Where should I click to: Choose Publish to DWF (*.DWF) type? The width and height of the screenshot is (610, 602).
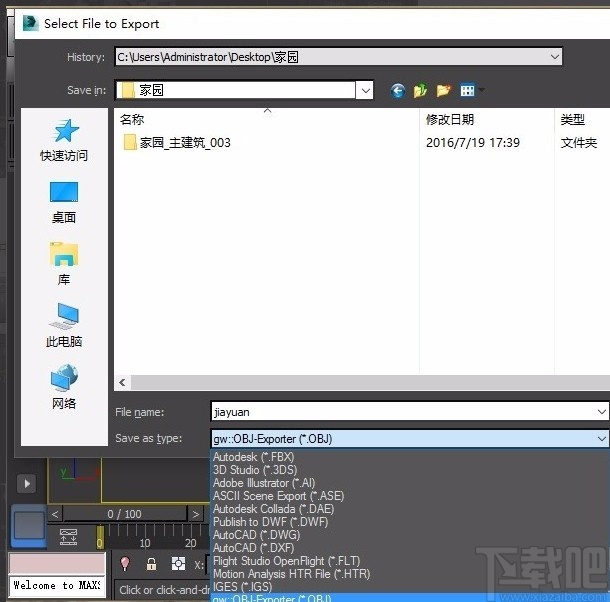pos(410,522)
